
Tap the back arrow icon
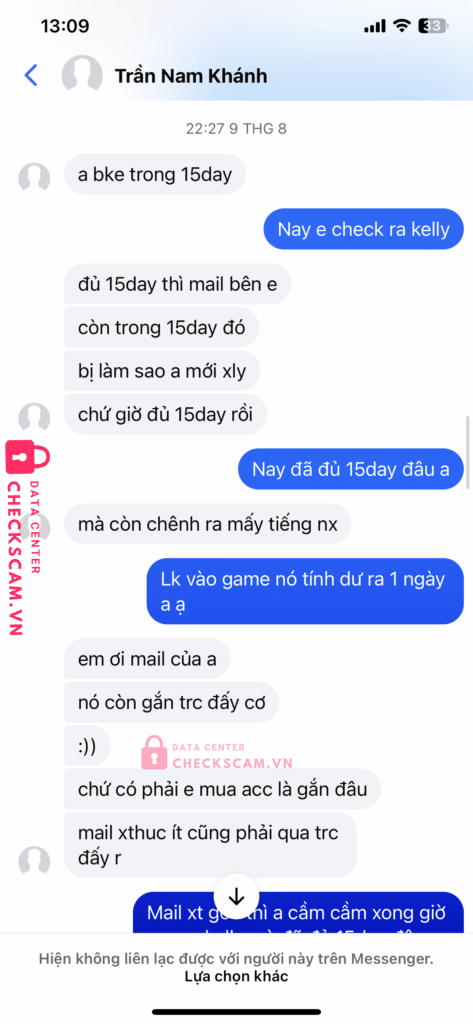(31, 76)
